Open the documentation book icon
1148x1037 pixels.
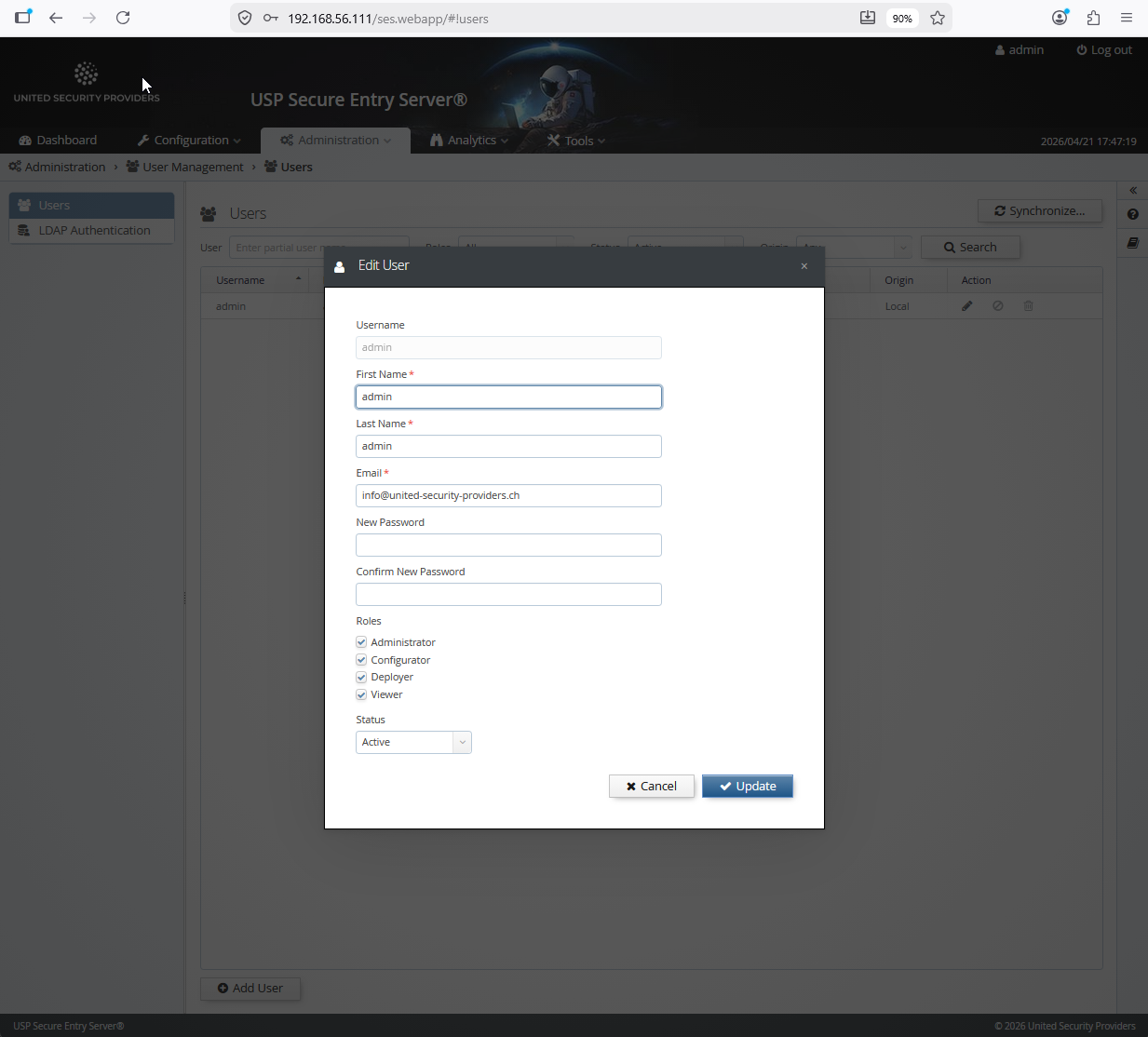1133,243
